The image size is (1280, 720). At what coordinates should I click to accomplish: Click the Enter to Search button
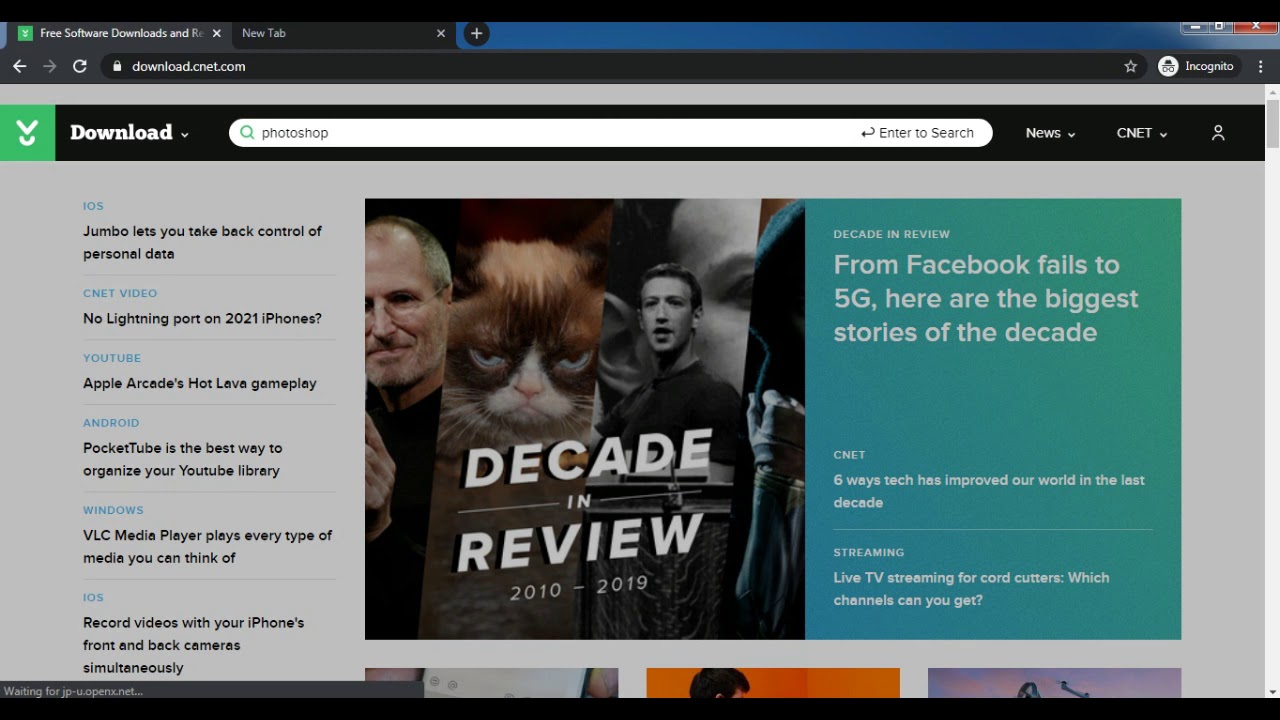(x=917, y=133)
